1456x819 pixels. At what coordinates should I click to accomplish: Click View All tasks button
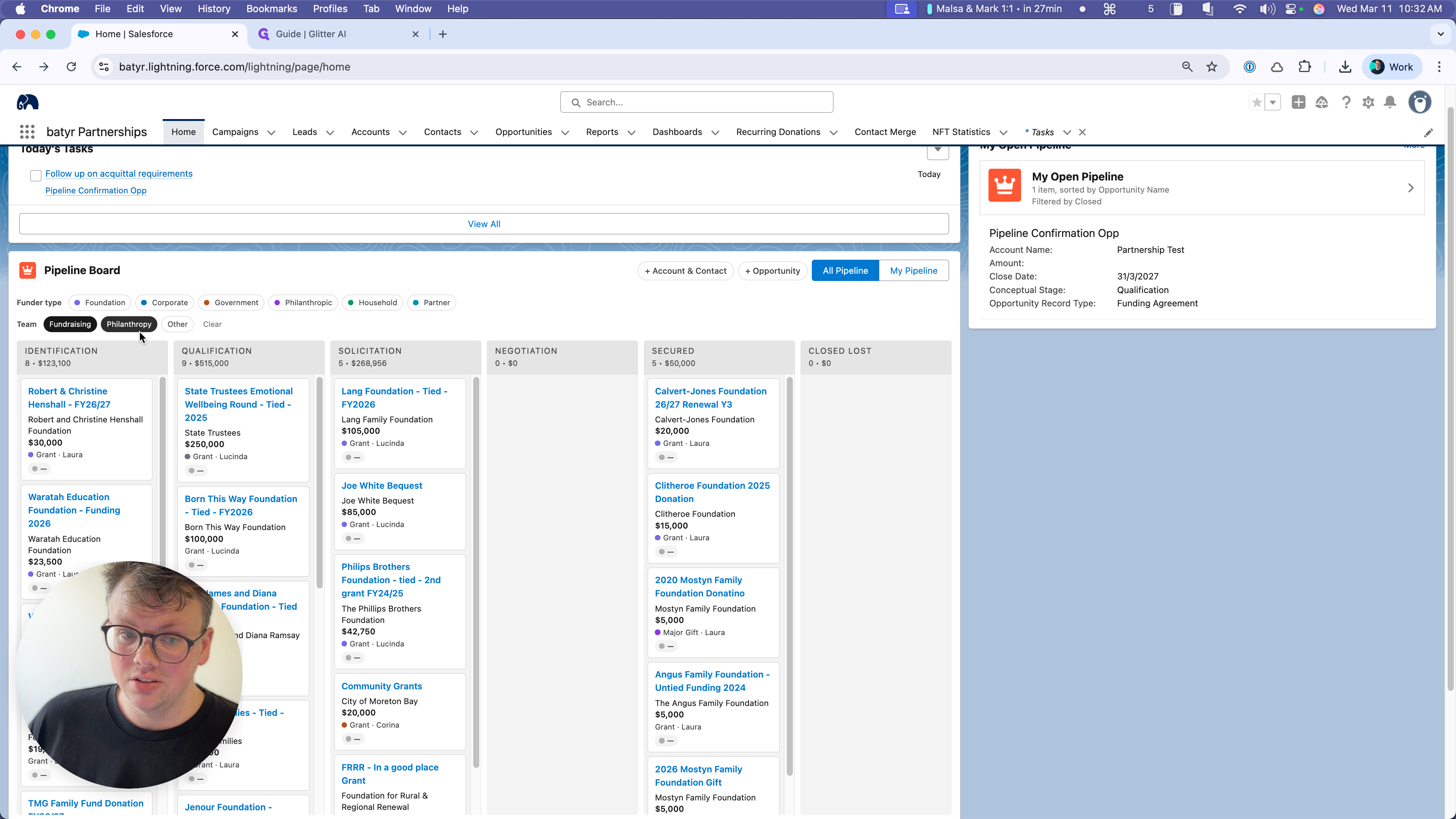tap(484, 224)
